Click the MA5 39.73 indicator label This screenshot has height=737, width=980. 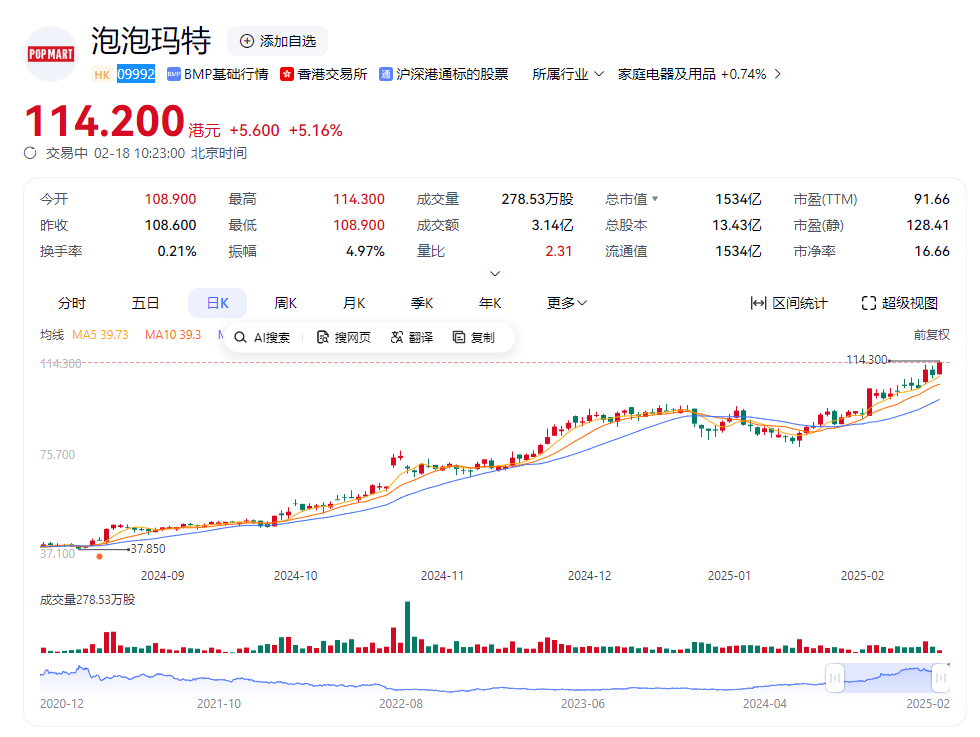pyautogui.click(x=100, y=335)
